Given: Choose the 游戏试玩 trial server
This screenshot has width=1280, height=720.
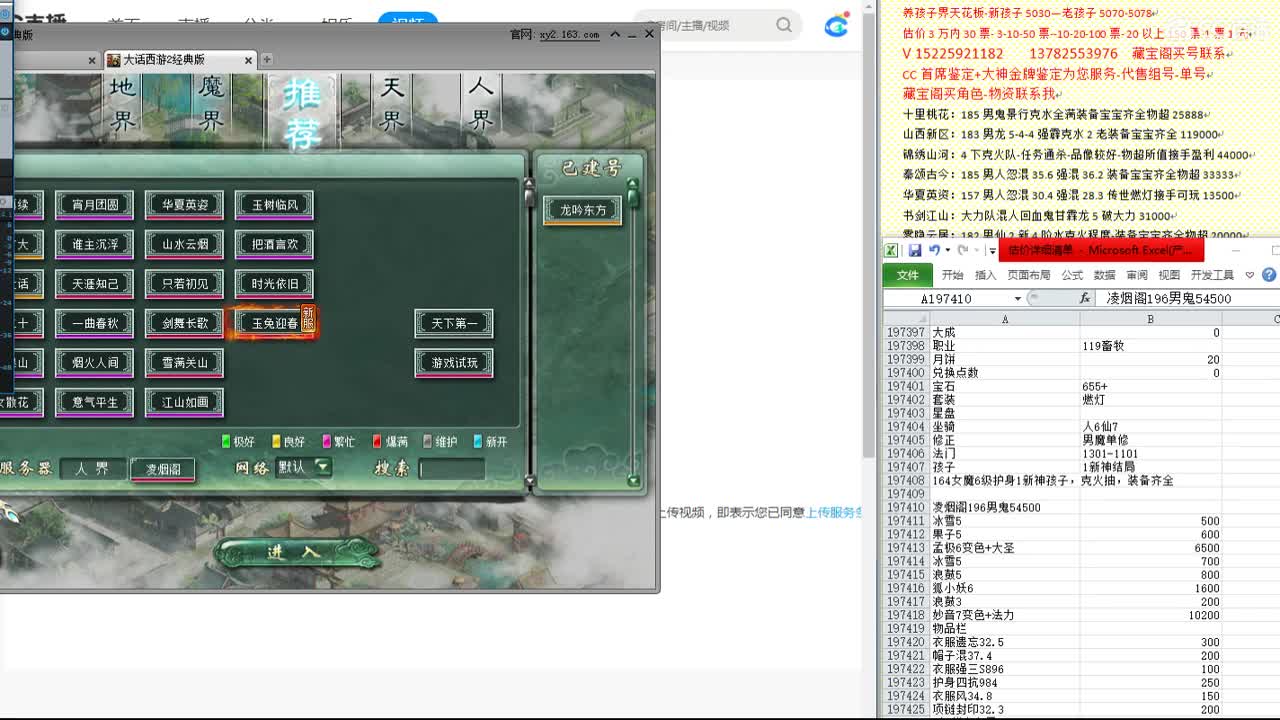Looking at the screenshot, I should pos(455,363).
